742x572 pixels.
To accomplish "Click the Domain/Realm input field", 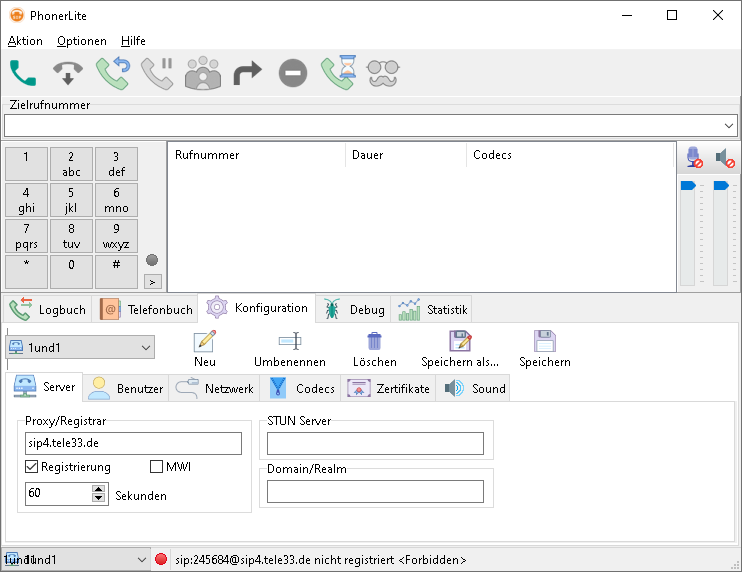I will pyautogui.click(x=375, y=492).
